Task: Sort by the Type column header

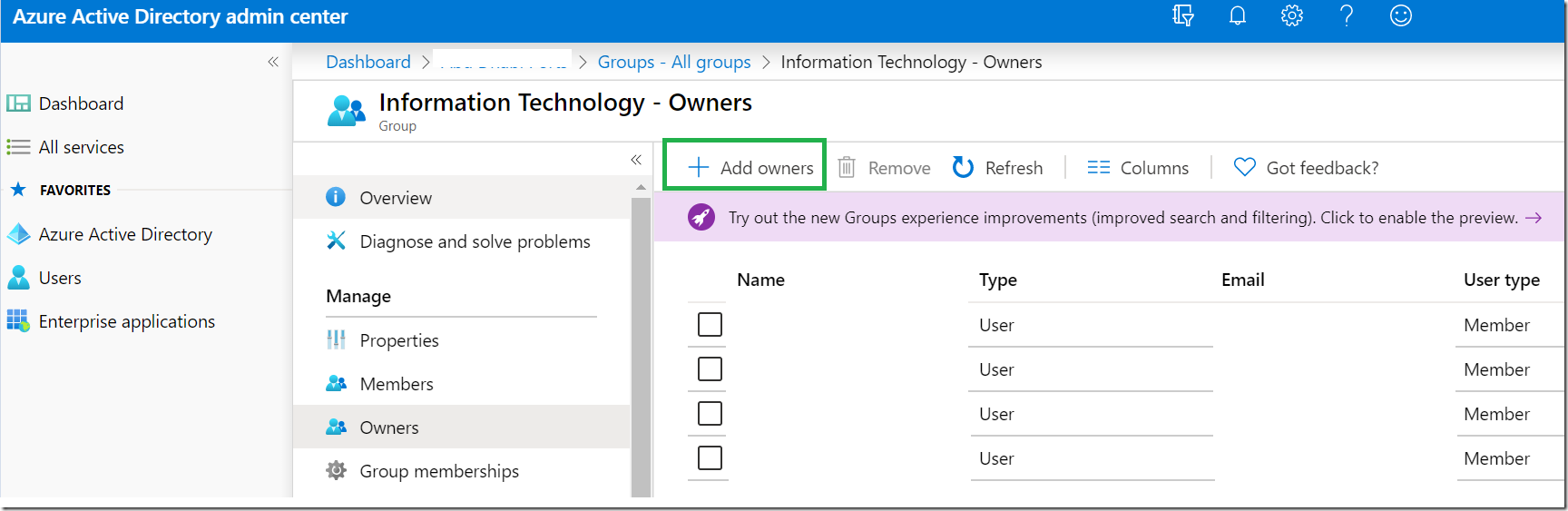Action: [x=998, y=280]
